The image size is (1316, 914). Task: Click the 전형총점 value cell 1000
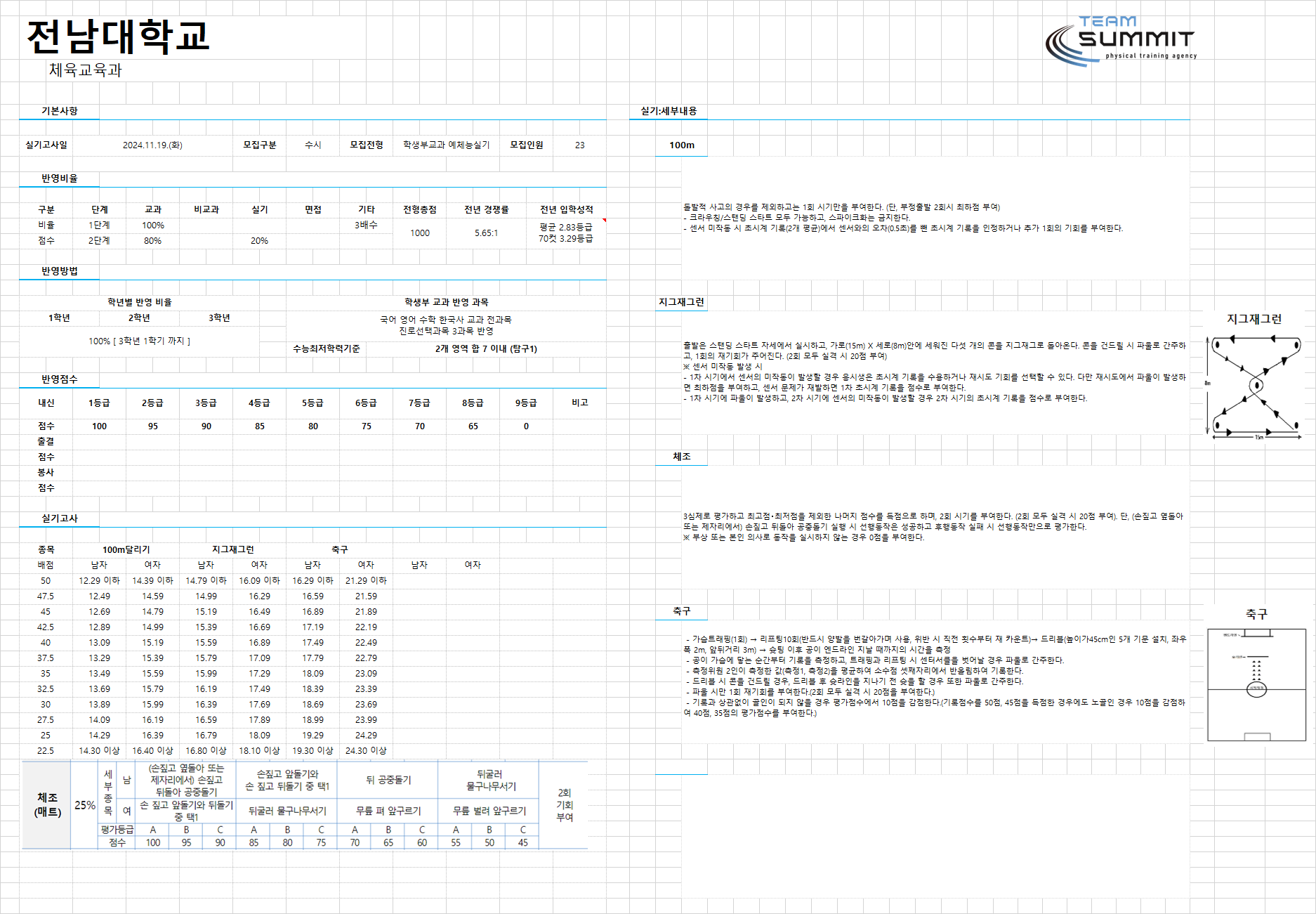(420, 233)
